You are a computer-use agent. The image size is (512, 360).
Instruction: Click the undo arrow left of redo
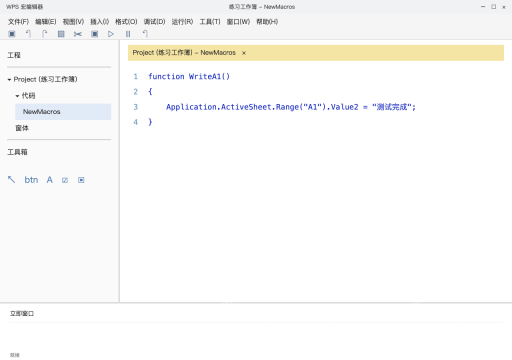[29, 34]
